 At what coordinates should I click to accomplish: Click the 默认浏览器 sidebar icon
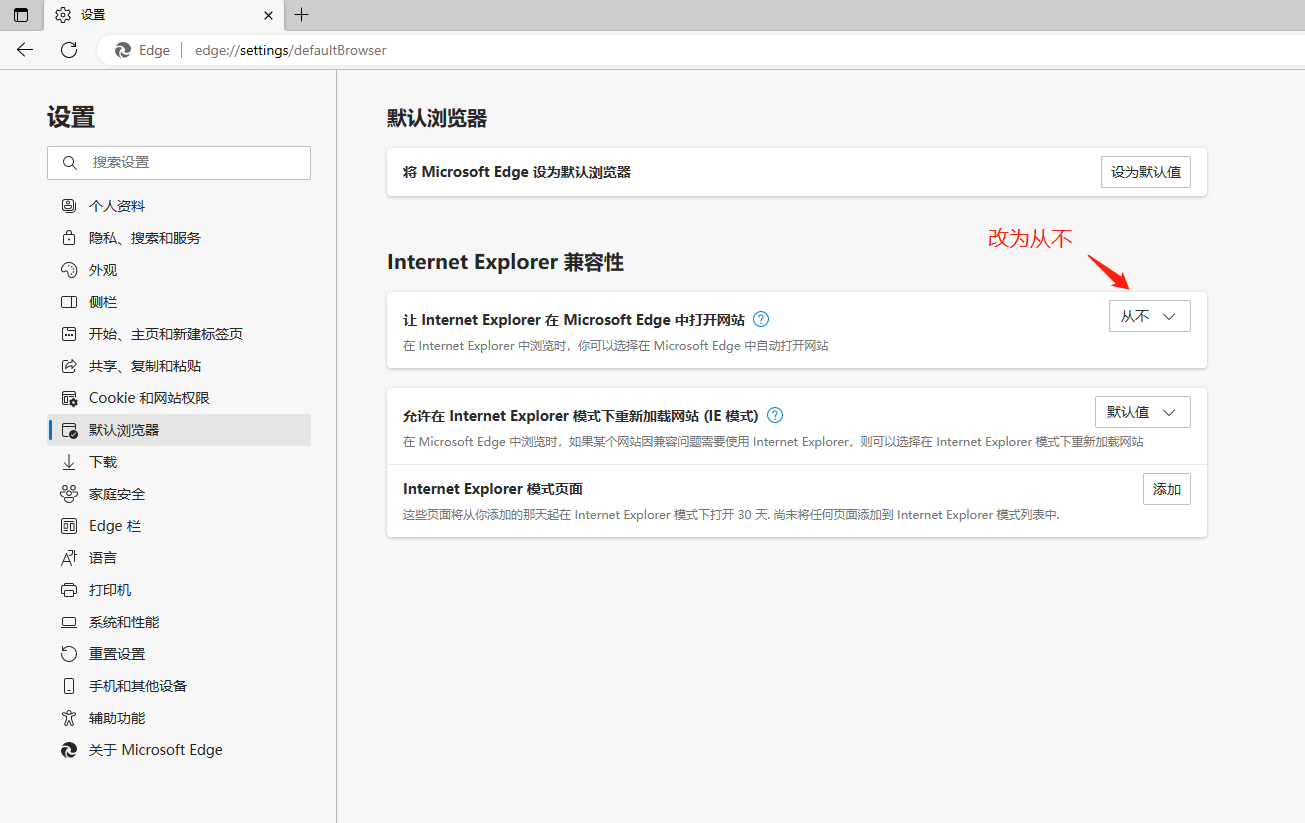[69, 430]
